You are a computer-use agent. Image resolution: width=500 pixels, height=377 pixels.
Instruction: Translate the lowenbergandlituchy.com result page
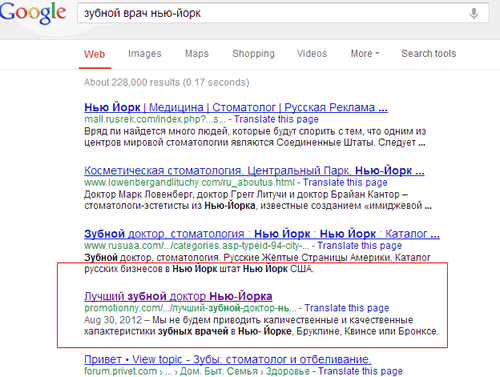tap(345, 183)
